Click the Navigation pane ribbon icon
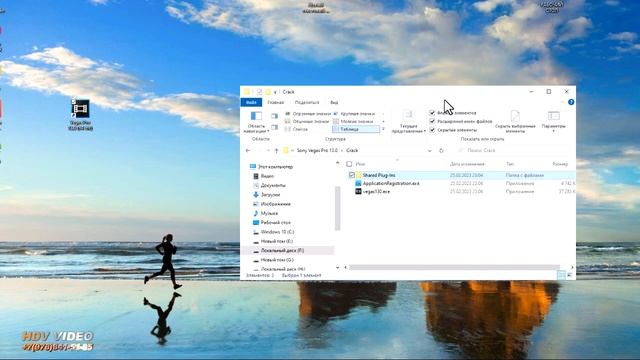The image size is (640, 360). coord(256,116)
